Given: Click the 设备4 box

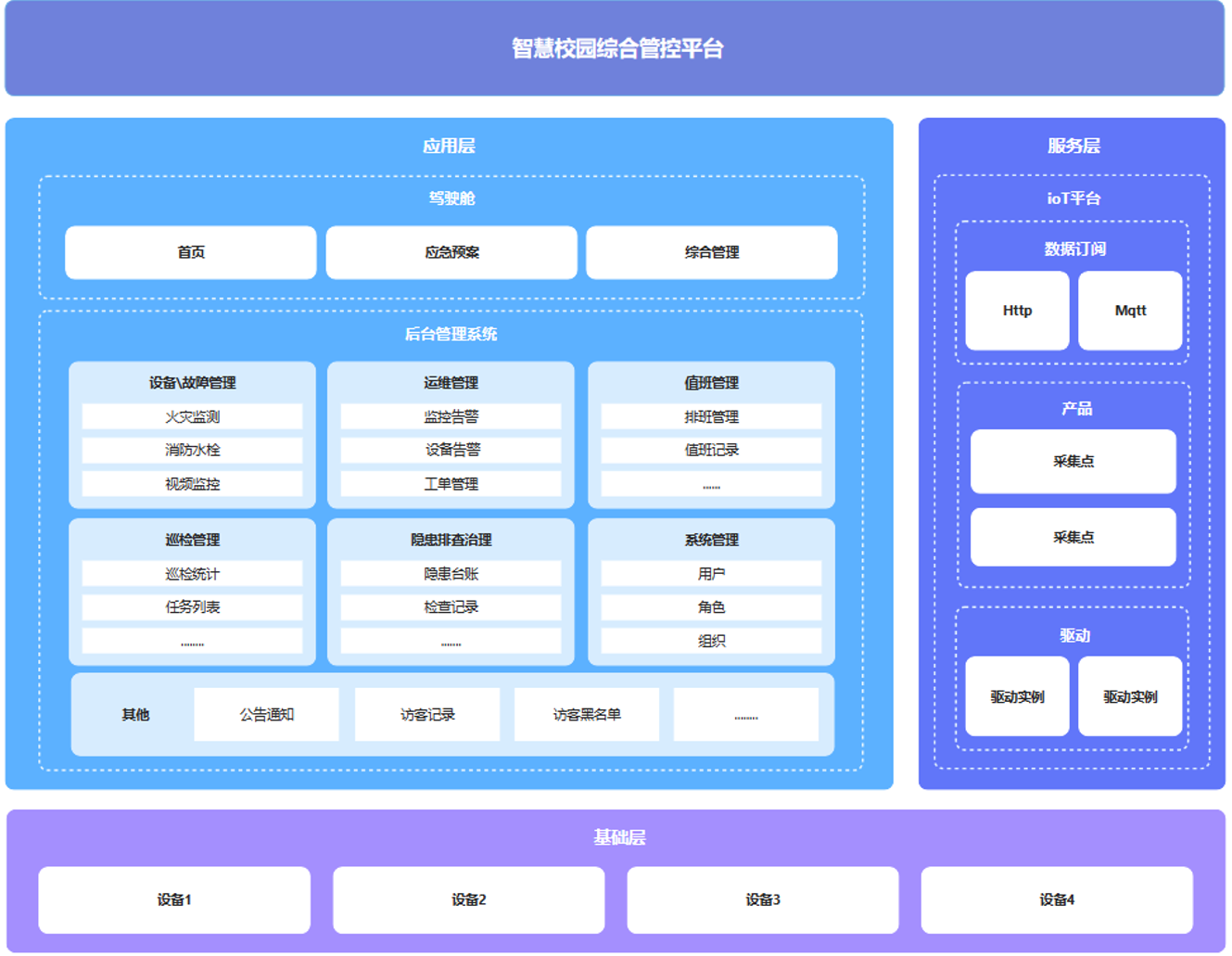Looking at the screenshot, I should click(1057, 900).
